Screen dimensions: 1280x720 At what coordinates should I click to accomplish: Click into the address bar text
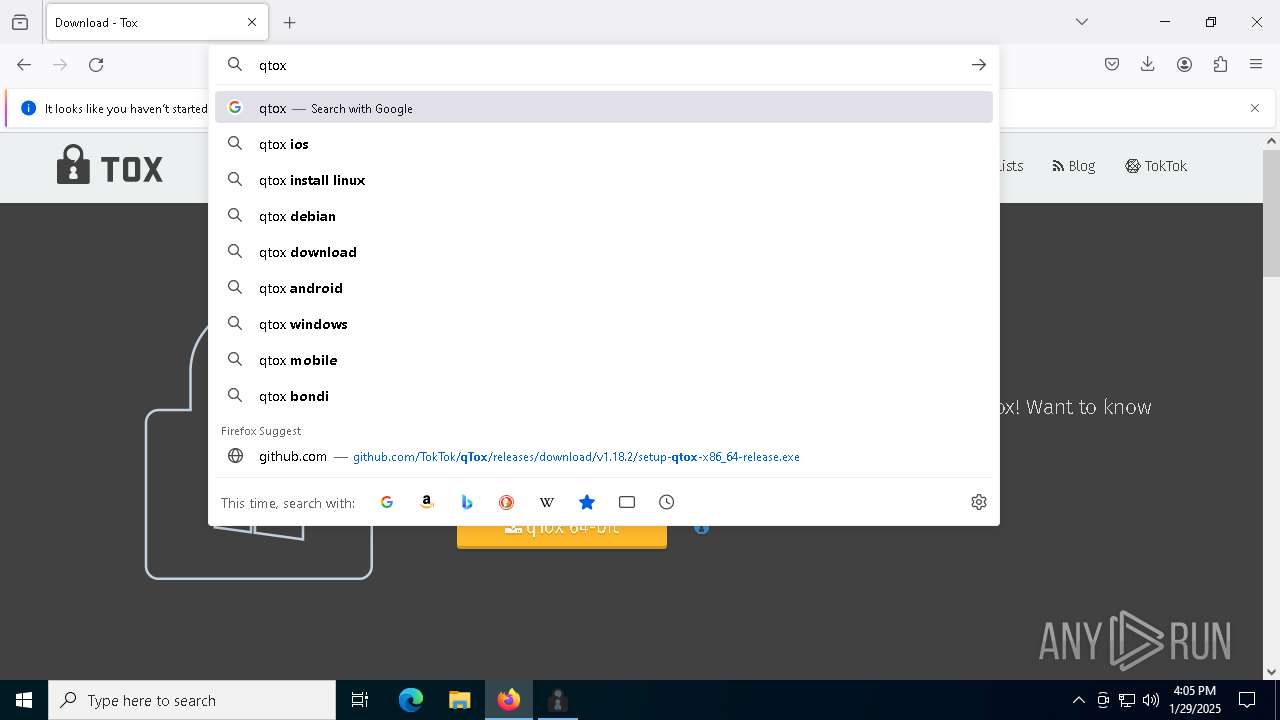[604, 65]
